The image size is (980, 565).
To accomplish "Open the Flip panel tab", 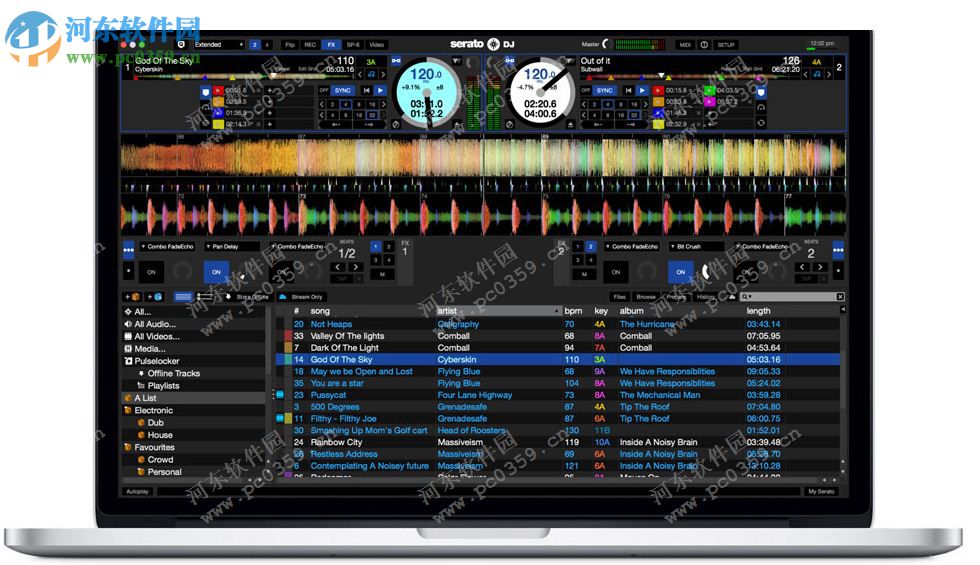I will pyautogui.click(x=290, y=45).
